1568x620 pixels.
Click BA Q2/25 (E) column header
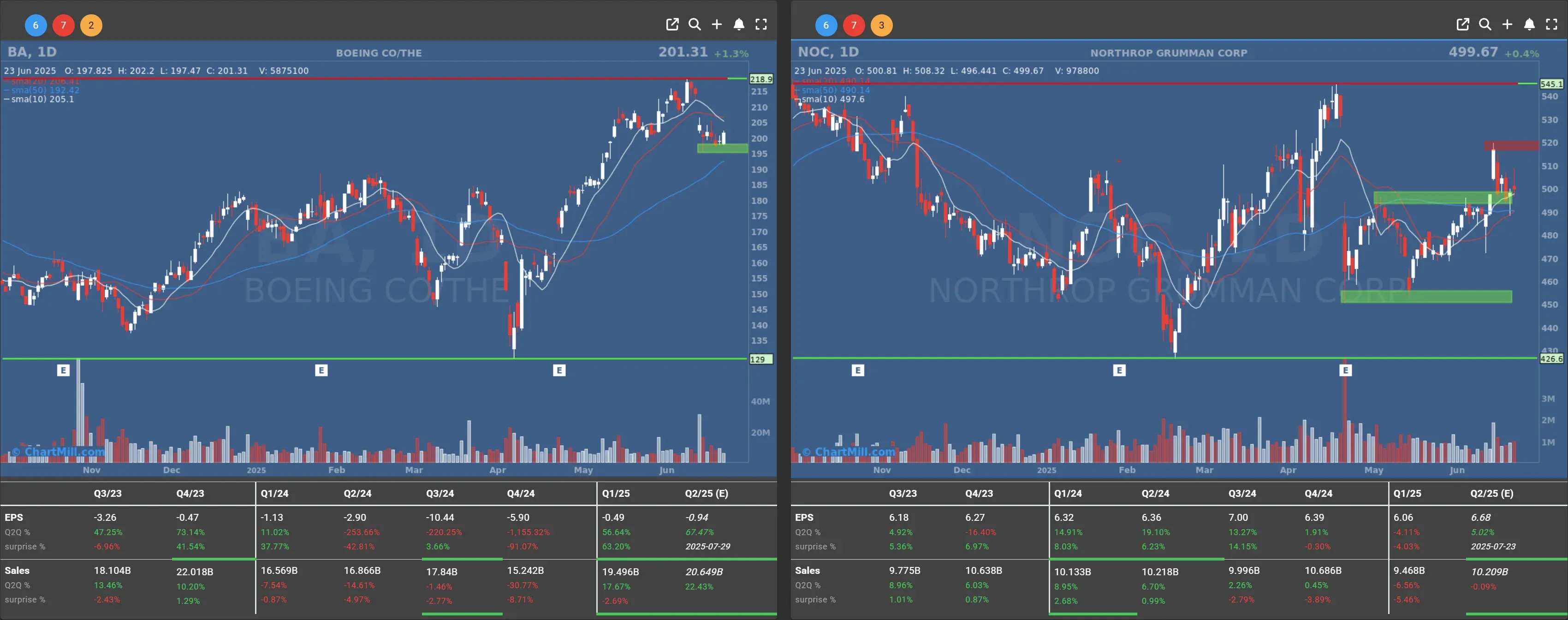point(706,493)
